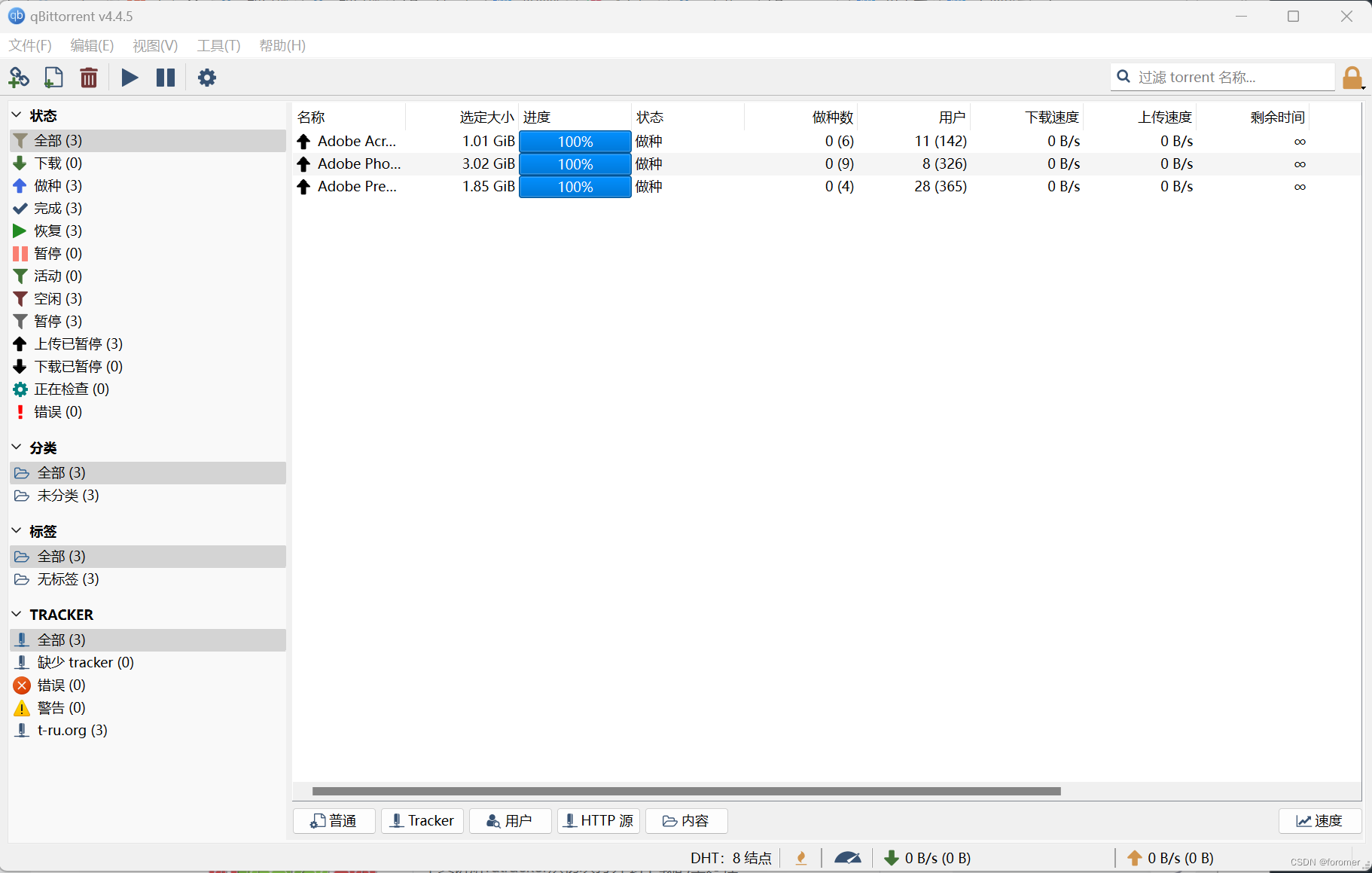This screenshot has height=873, width=1372.
Task: Open the 编辑(E) menu
Action: (x=92, y=46)
